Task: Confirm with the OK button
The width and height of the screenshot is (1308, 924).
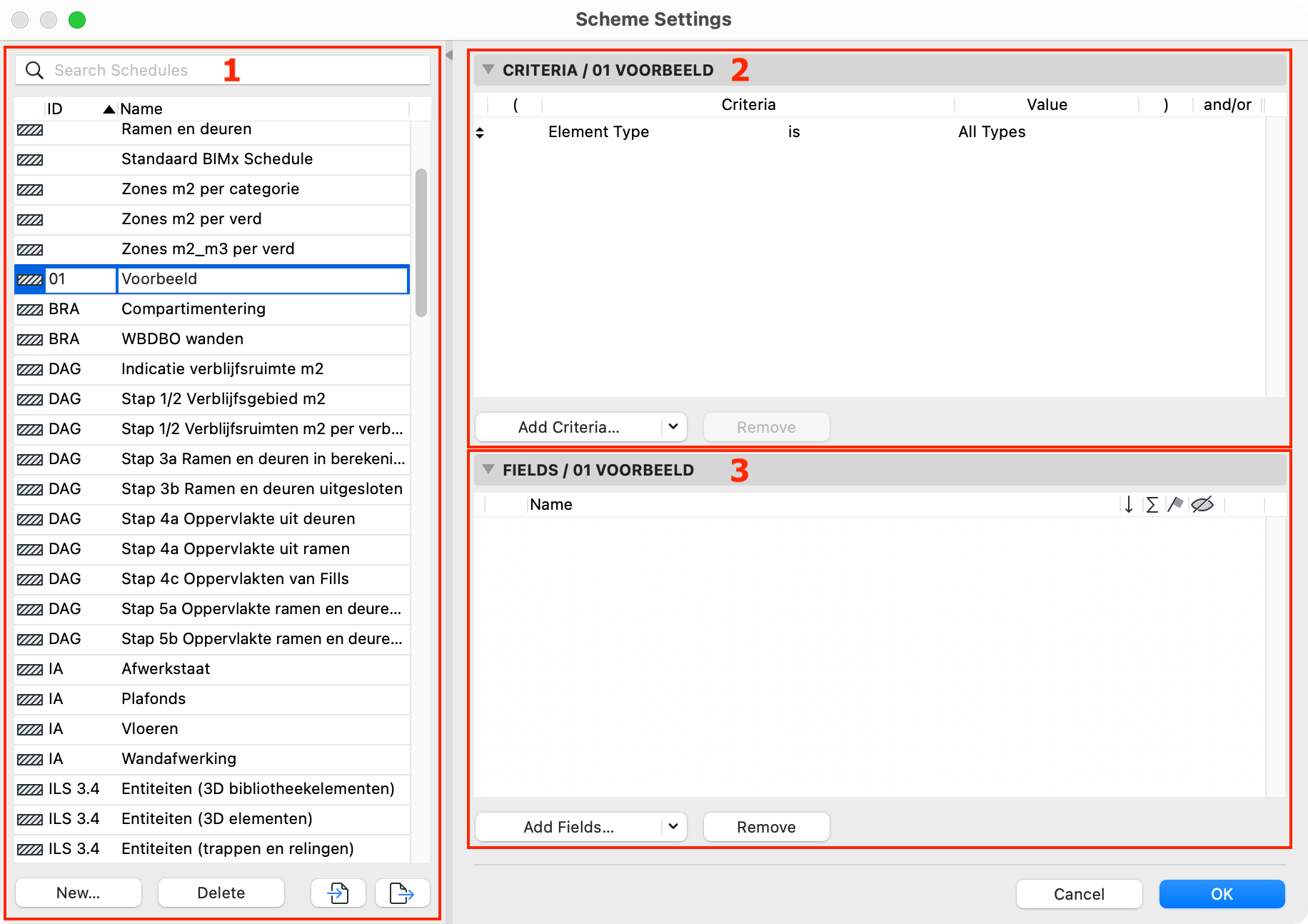Action: (1222, 894)
